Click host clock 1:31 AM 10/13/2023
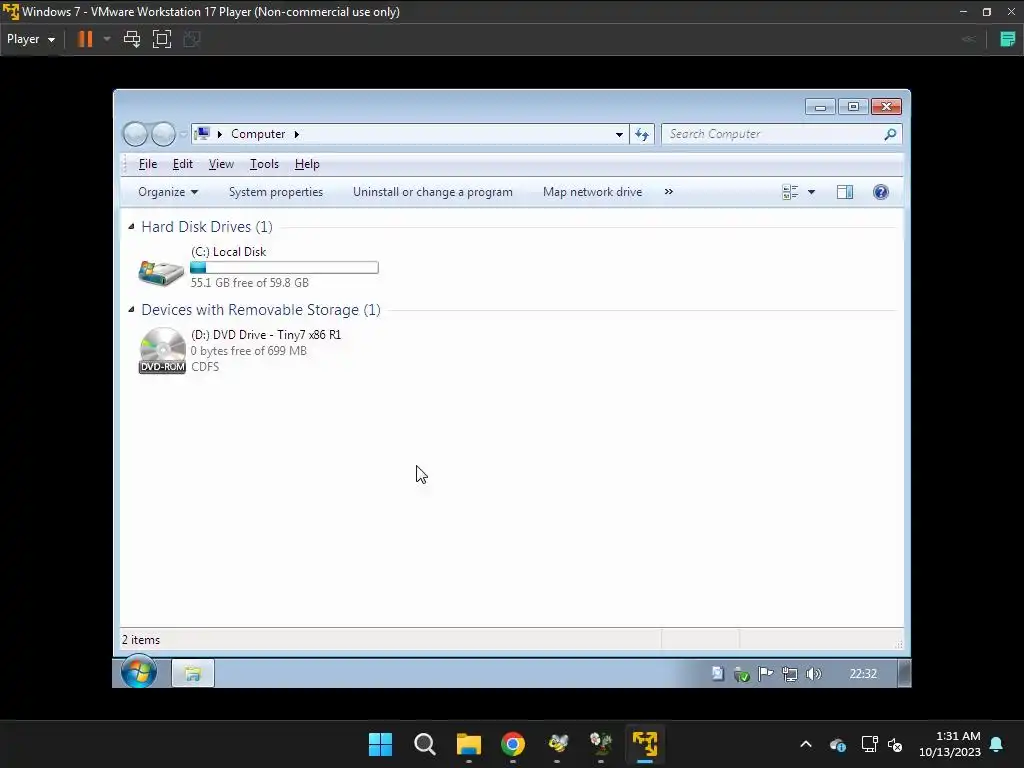The image size is (1024, 768). [949, 744]
